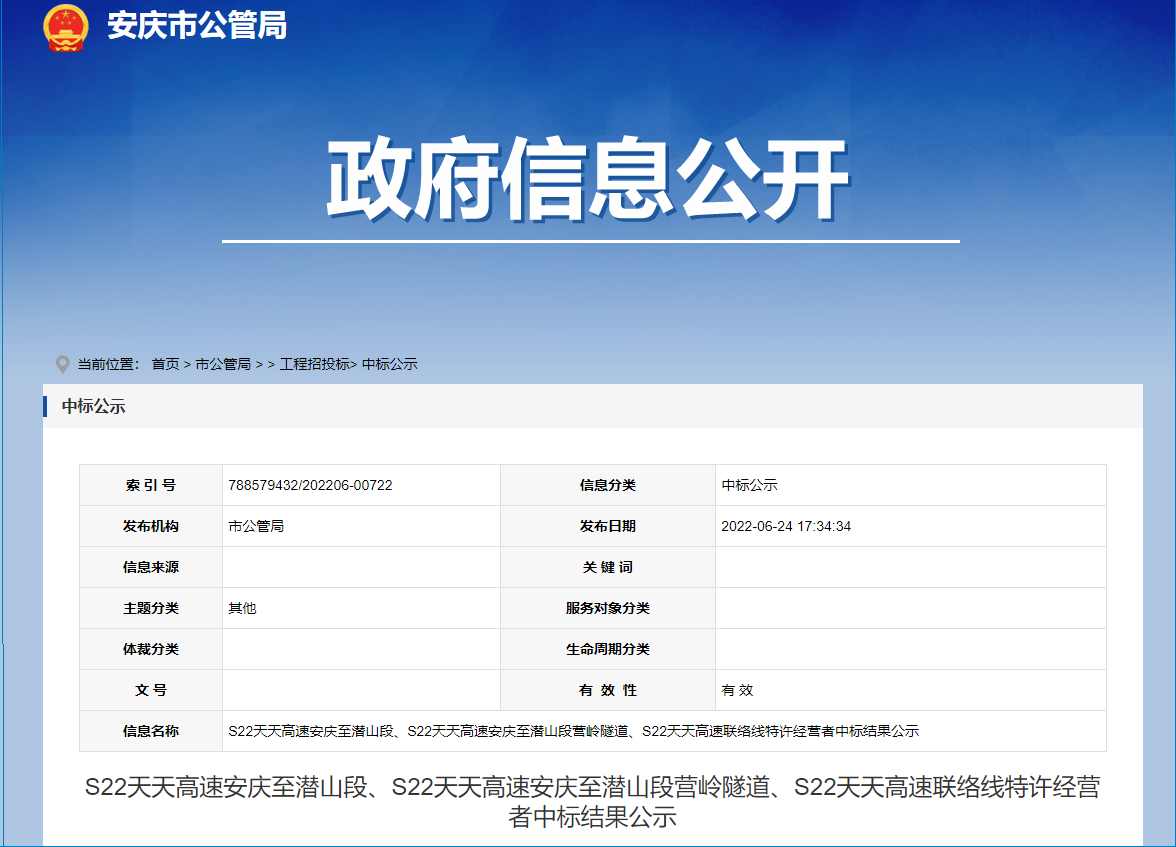Click the publish date 2022-06-24 17:34:34

tap(786, 526)
